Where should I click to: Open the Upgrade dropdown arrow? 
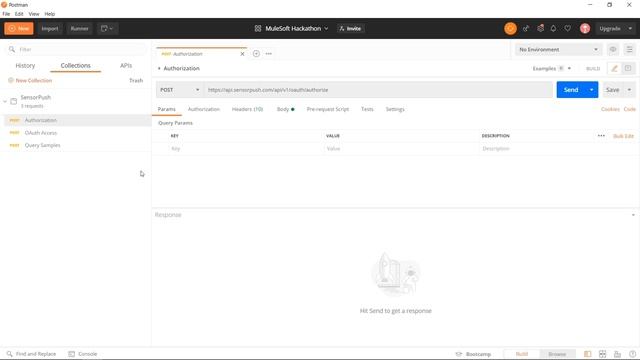click(630, 29)
